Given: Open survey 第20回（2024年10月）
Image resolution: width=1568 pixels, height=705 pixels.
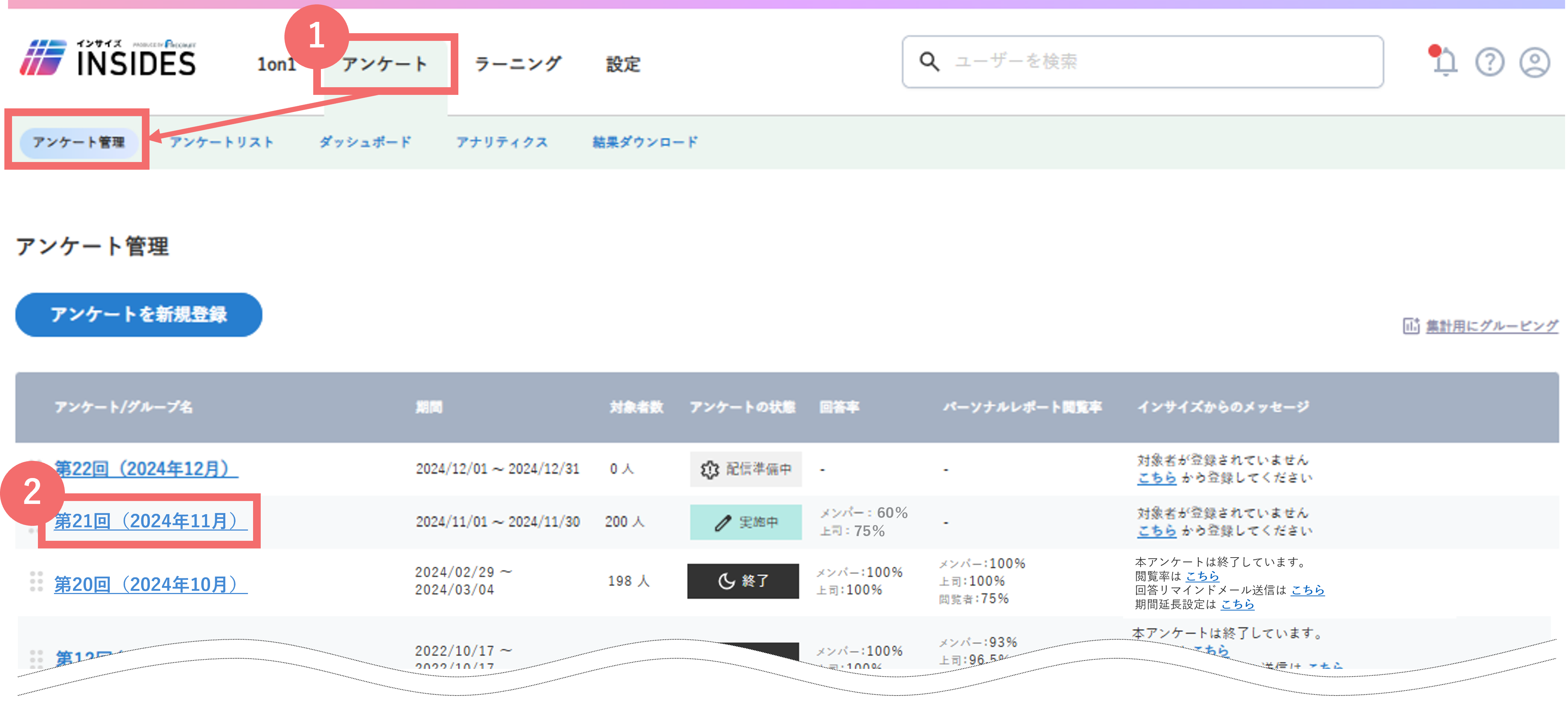Looking at the screenshot, I should pos(151,584).
